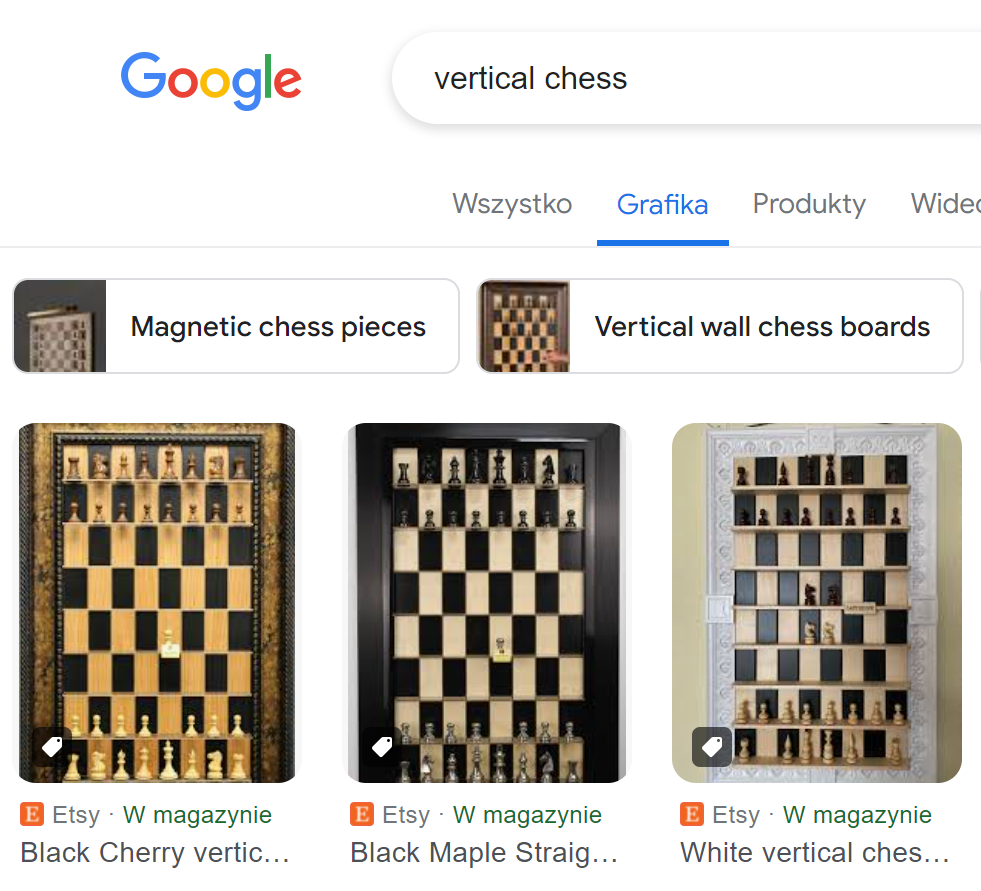Open the Black Cherry vertical chess listing title
Screen dimensions: 981x891
155,852
